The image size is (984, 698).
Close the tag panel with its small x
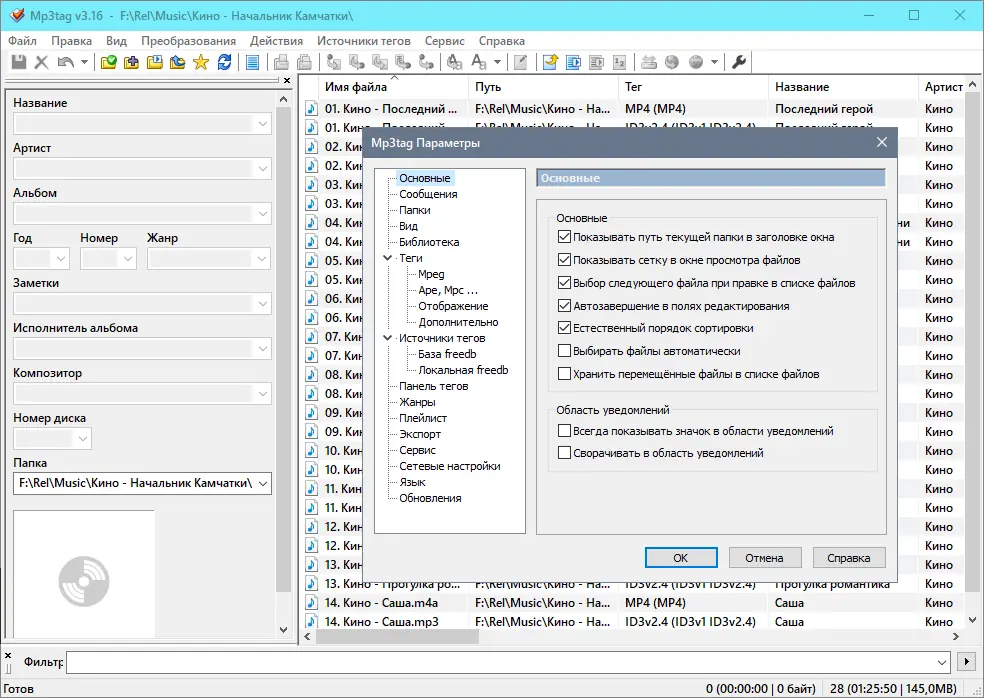(287, 81)
